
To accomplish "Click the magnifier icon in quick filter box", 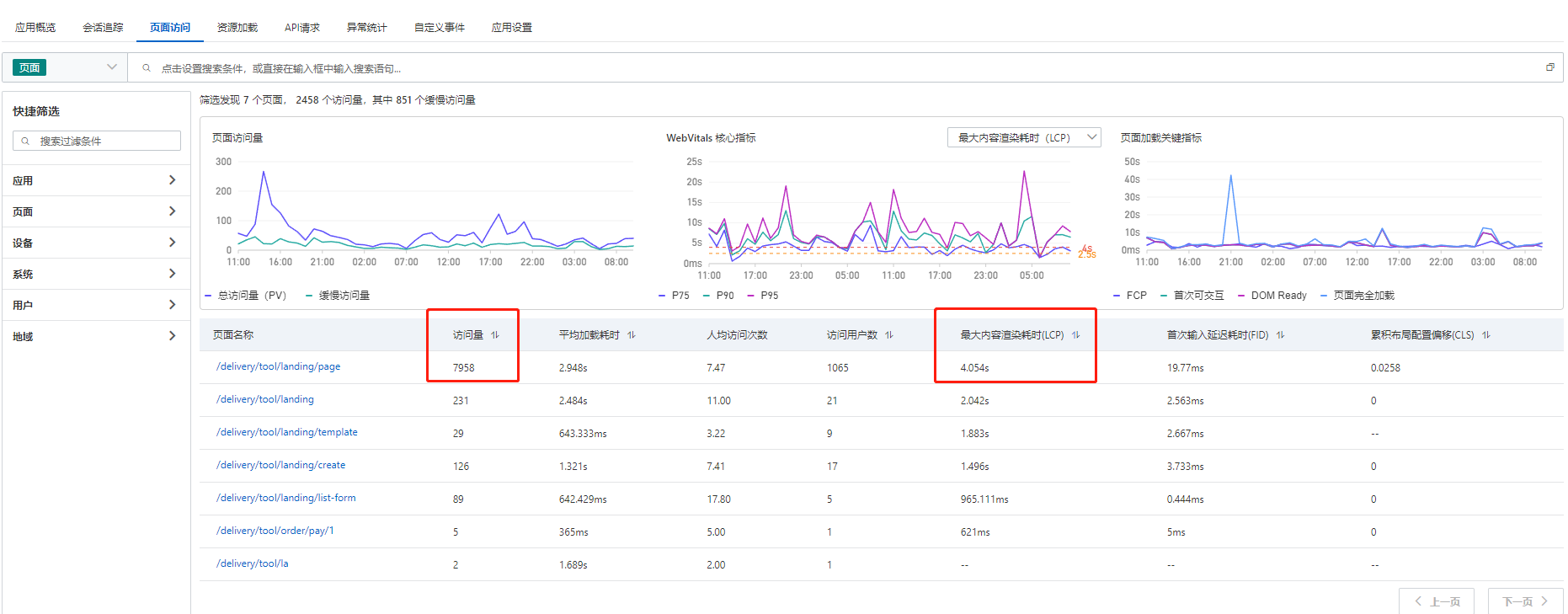I will click(x=26, y=141).
